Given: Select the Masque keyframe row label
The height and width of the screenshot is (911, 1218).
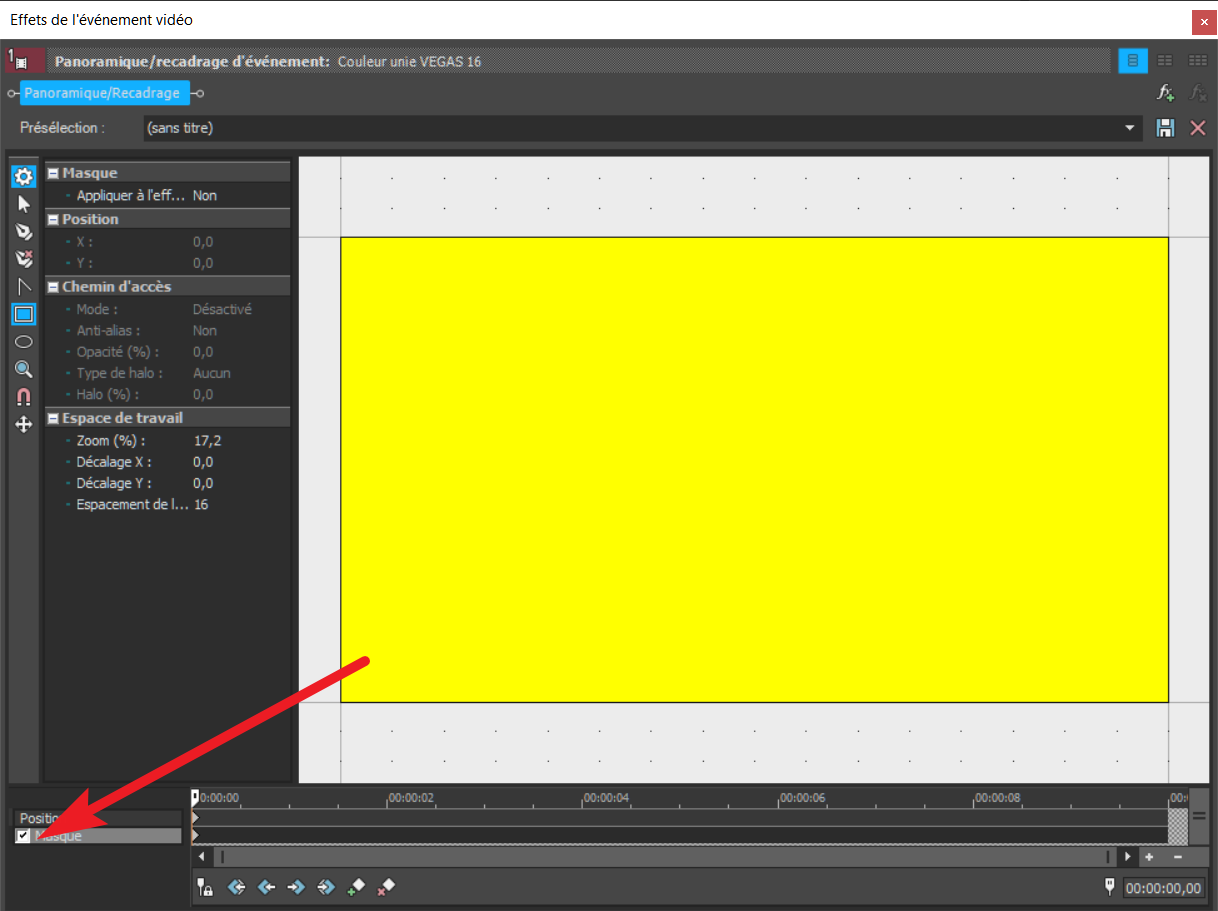Looking at the screenshot, I should [58, 836].
